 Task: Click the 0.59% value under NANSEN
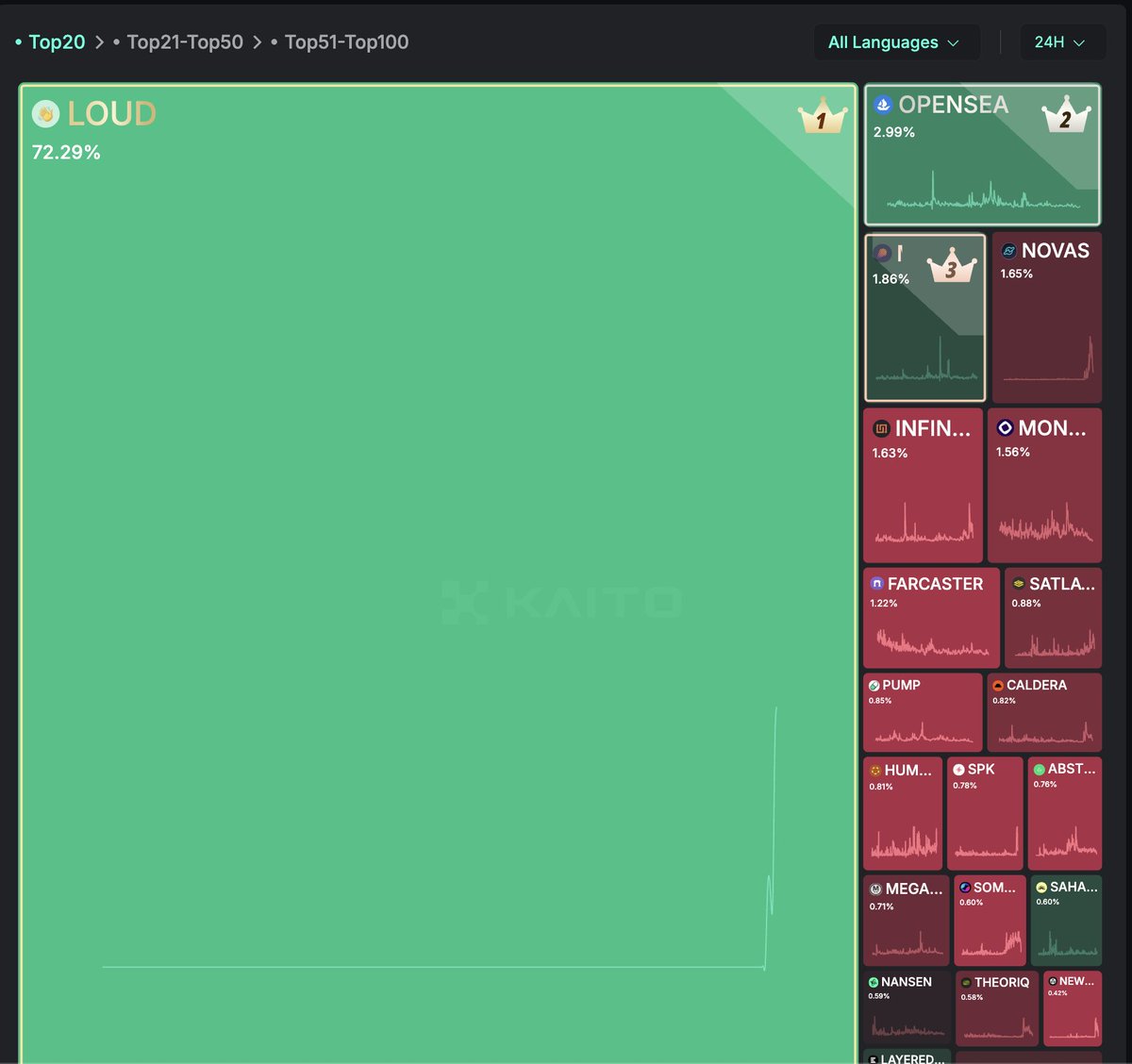[879, 996]
